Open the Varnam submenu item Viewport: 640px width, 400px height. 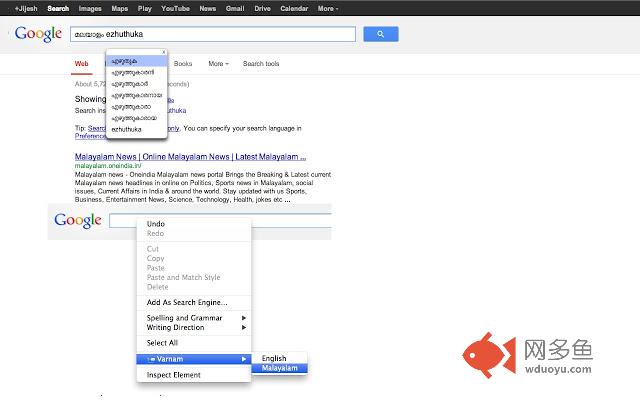[193, 359]
